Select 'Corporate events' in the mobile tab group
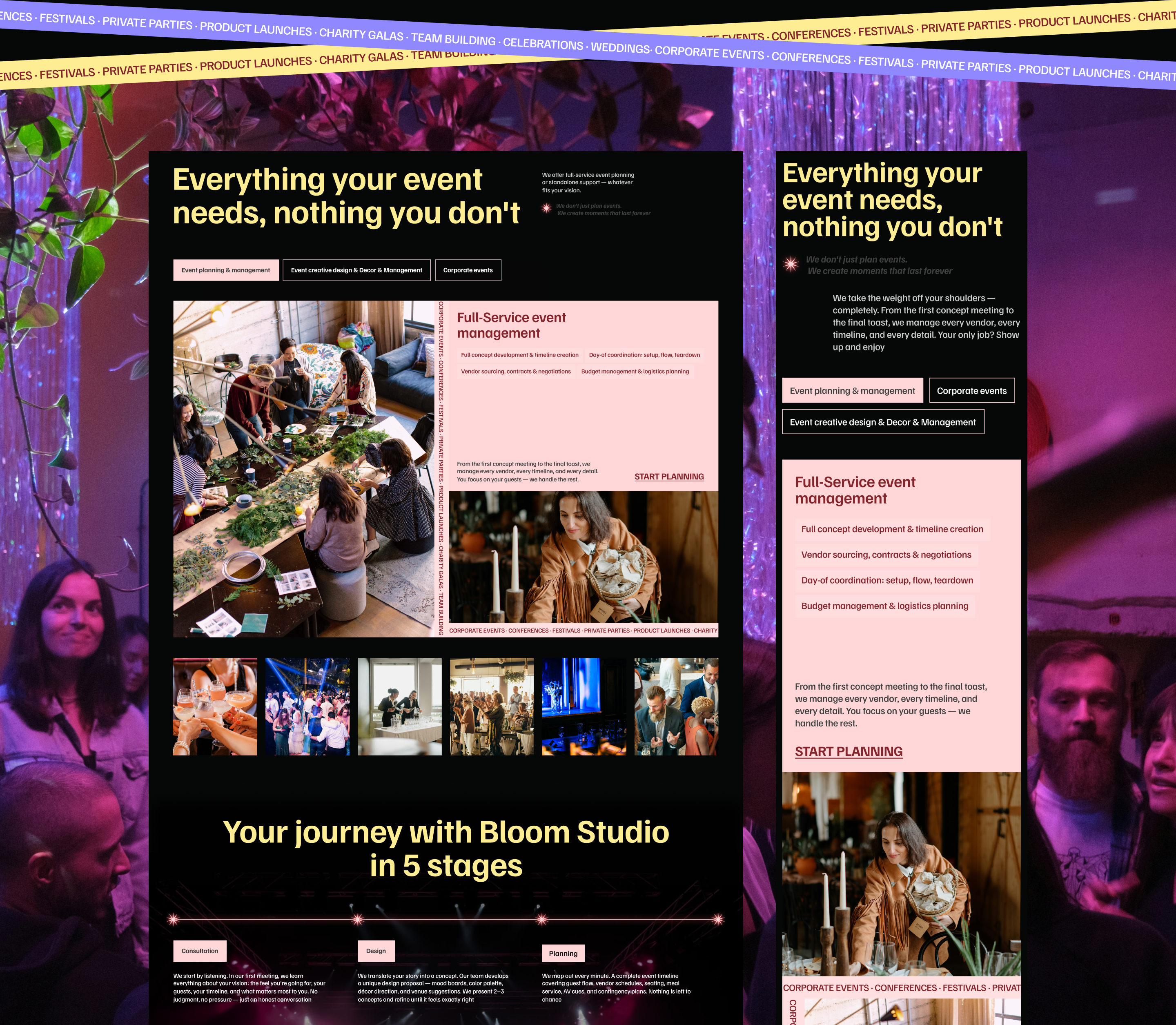Viewport: 1176px width, 1025px height. coord(971,390)
